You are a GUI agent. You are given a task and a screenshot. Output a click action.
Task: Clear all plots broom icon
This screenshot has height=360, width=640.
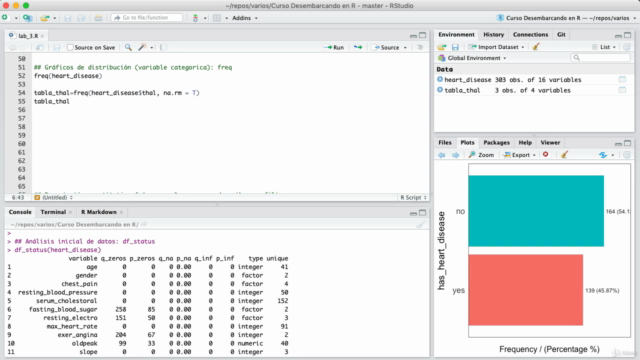pos(564,155)
